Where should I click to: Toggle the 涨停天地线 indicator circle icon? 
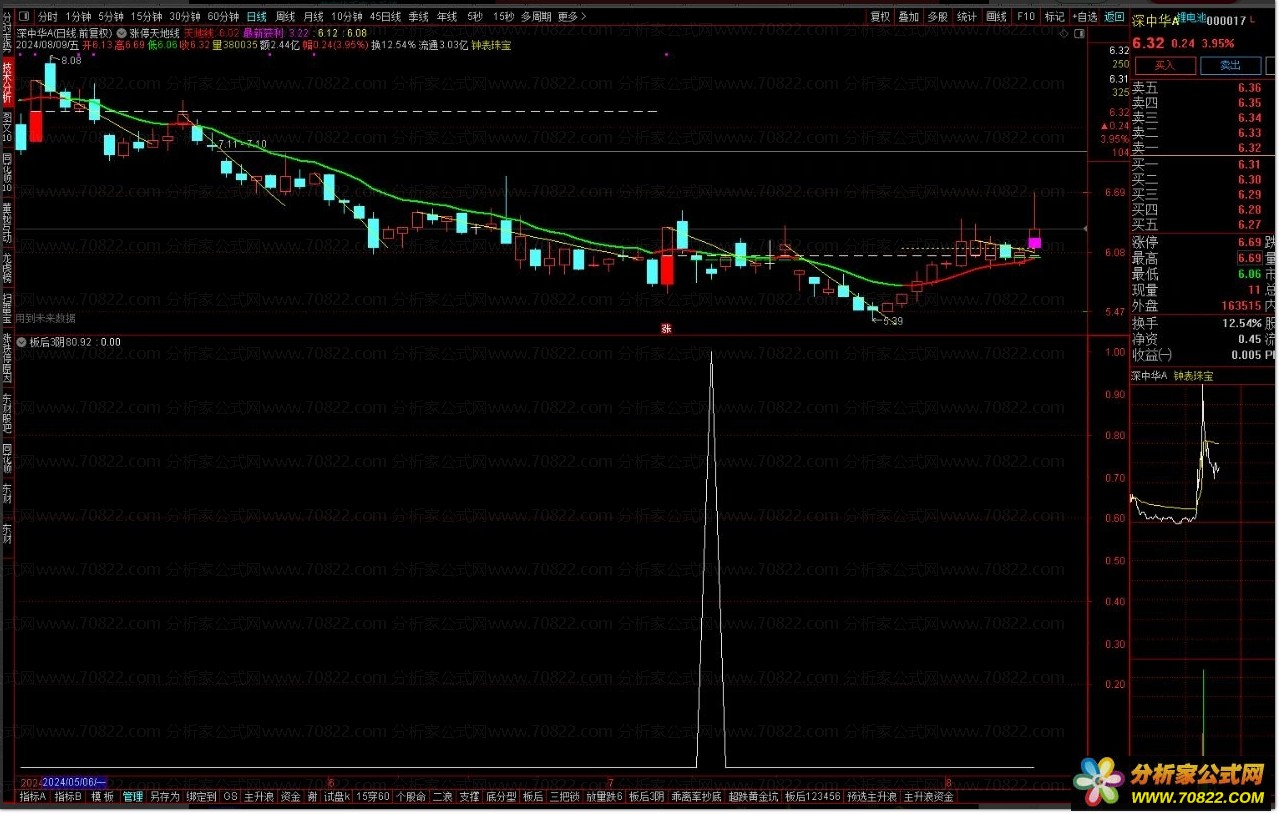(122, 31)
